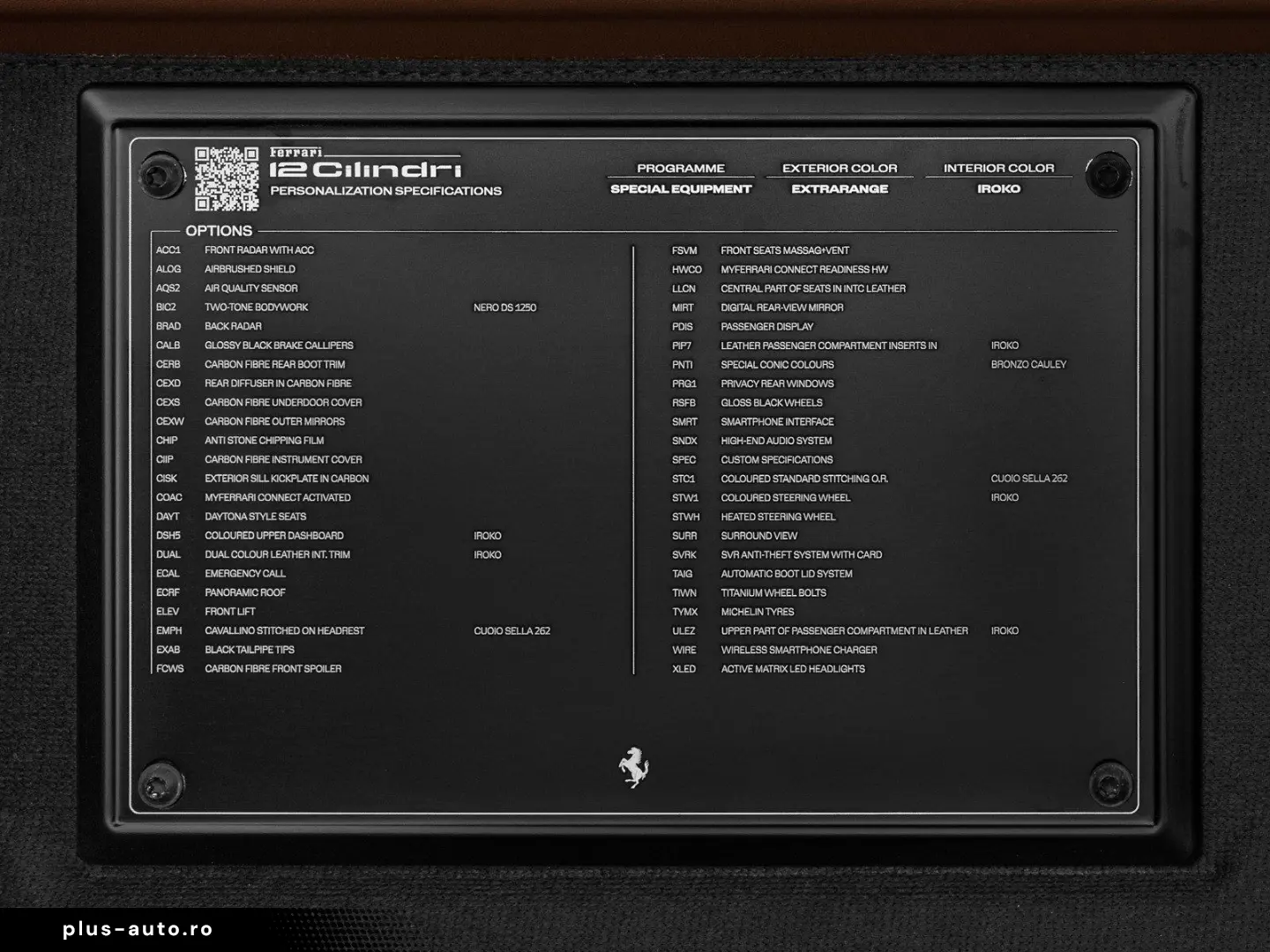
Task: Click the small Ferrari wordmark
Action: 296,152
